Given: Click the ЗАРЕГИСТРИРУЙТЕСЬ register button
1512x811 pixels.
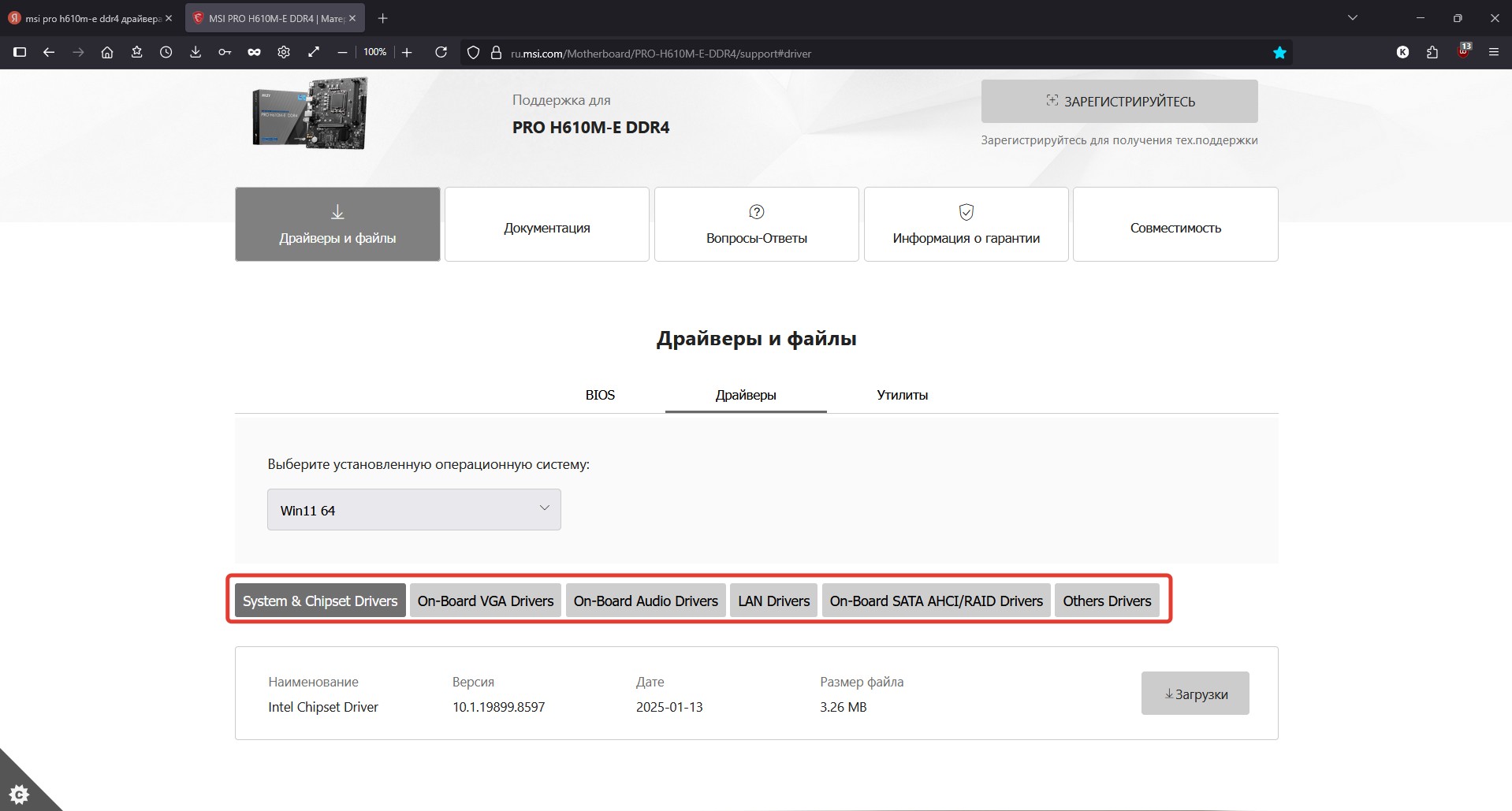Looking at the screenshot, I should tap(1119, 101).
